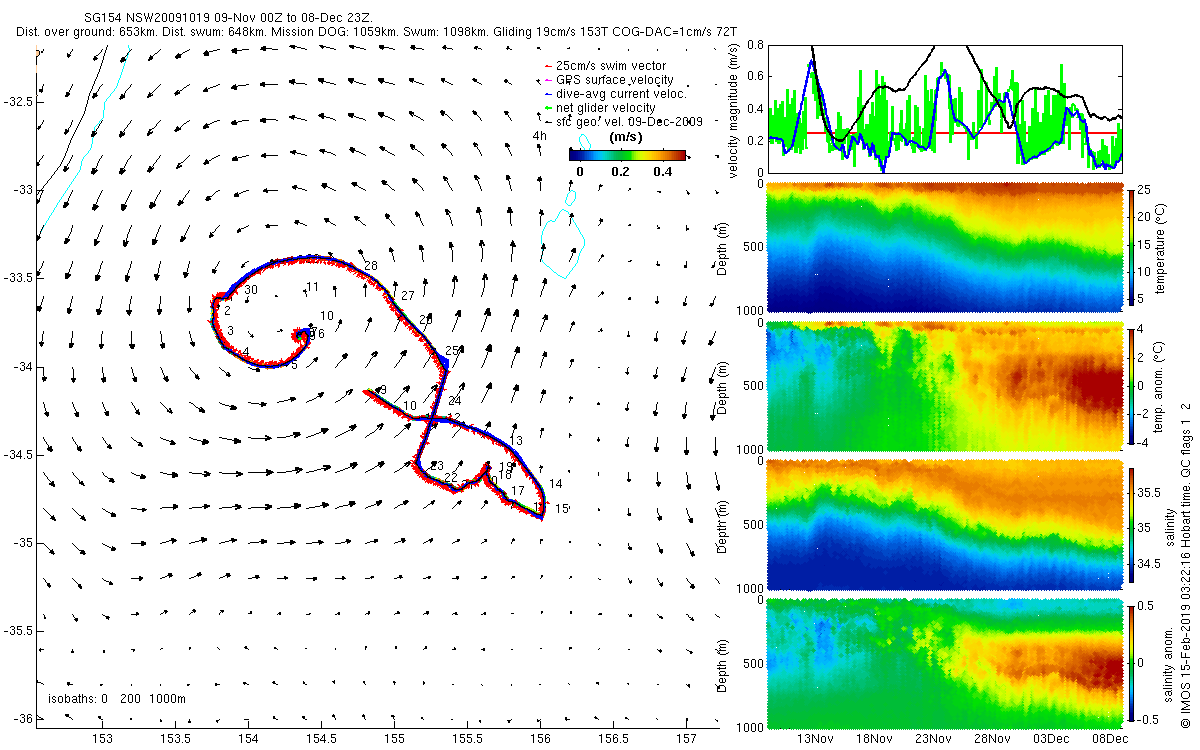This screenshot has height=750, width=1200.
Task: Click the longitude tick label 156.5
Action: (613, 739)
